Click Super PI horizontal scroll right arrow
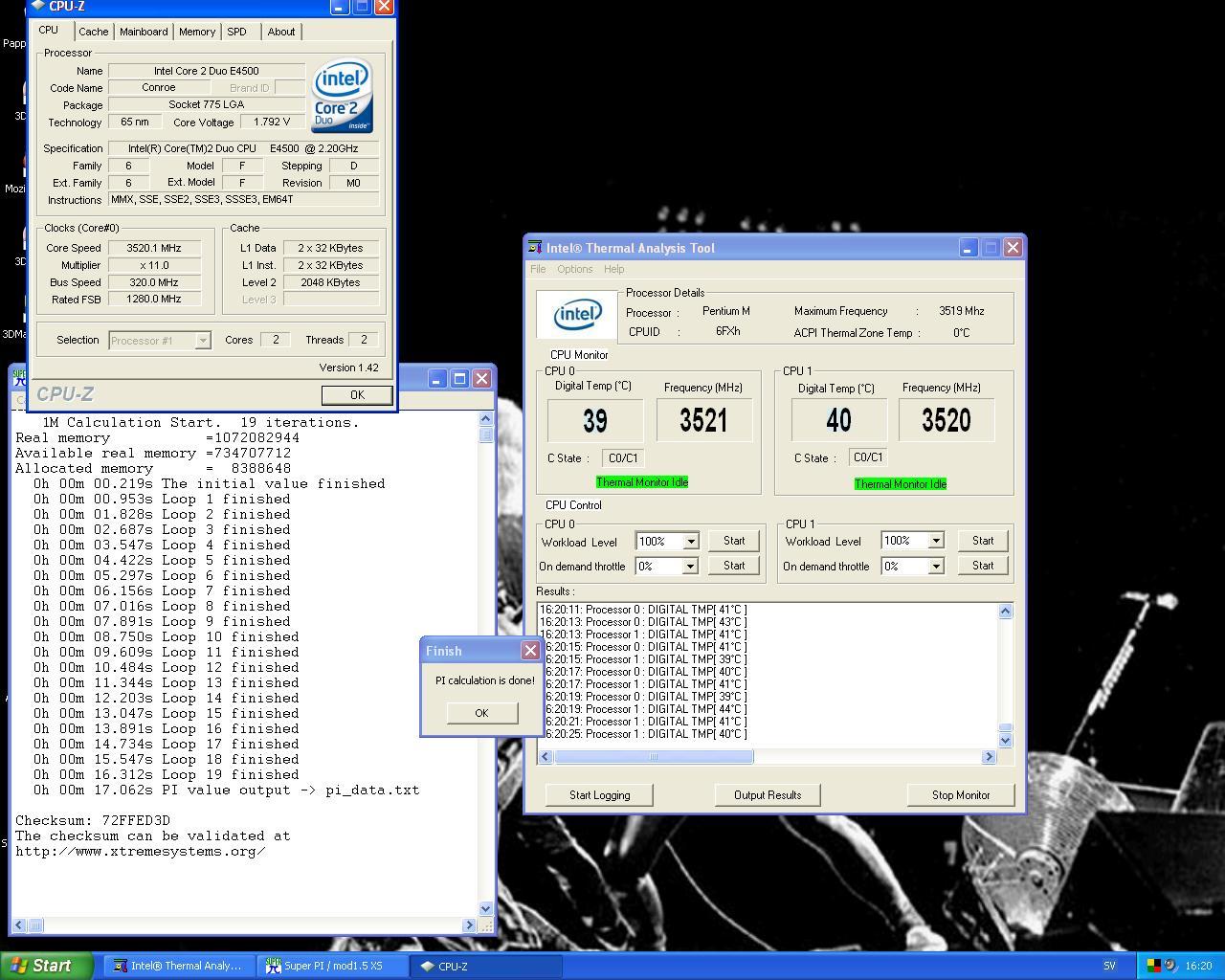Screen dimensions: 1225x980 point(469,925)
